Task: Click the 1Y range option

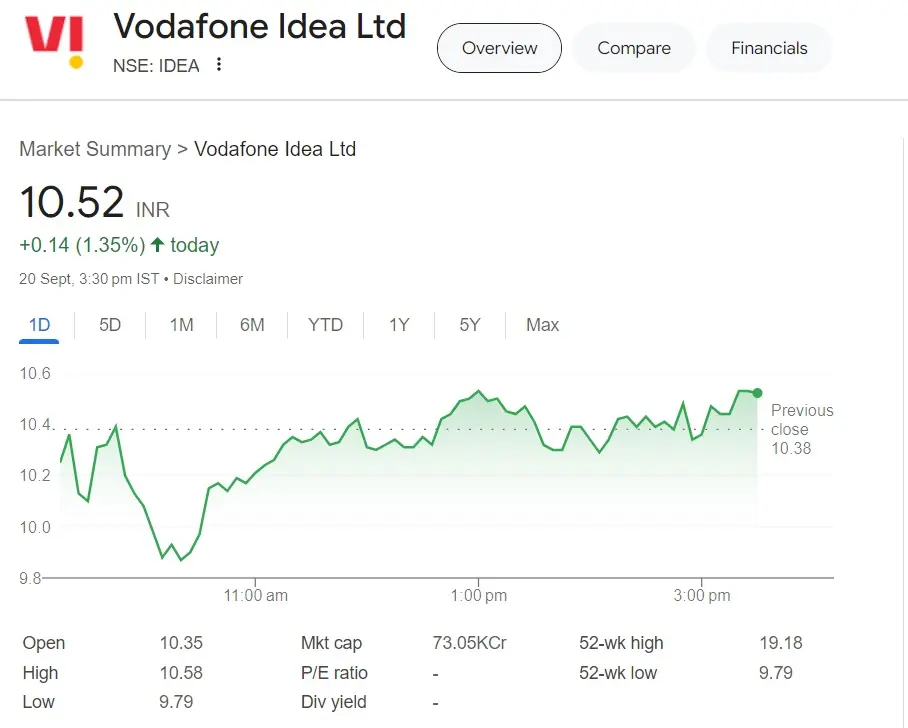Action: pos(398,325)
